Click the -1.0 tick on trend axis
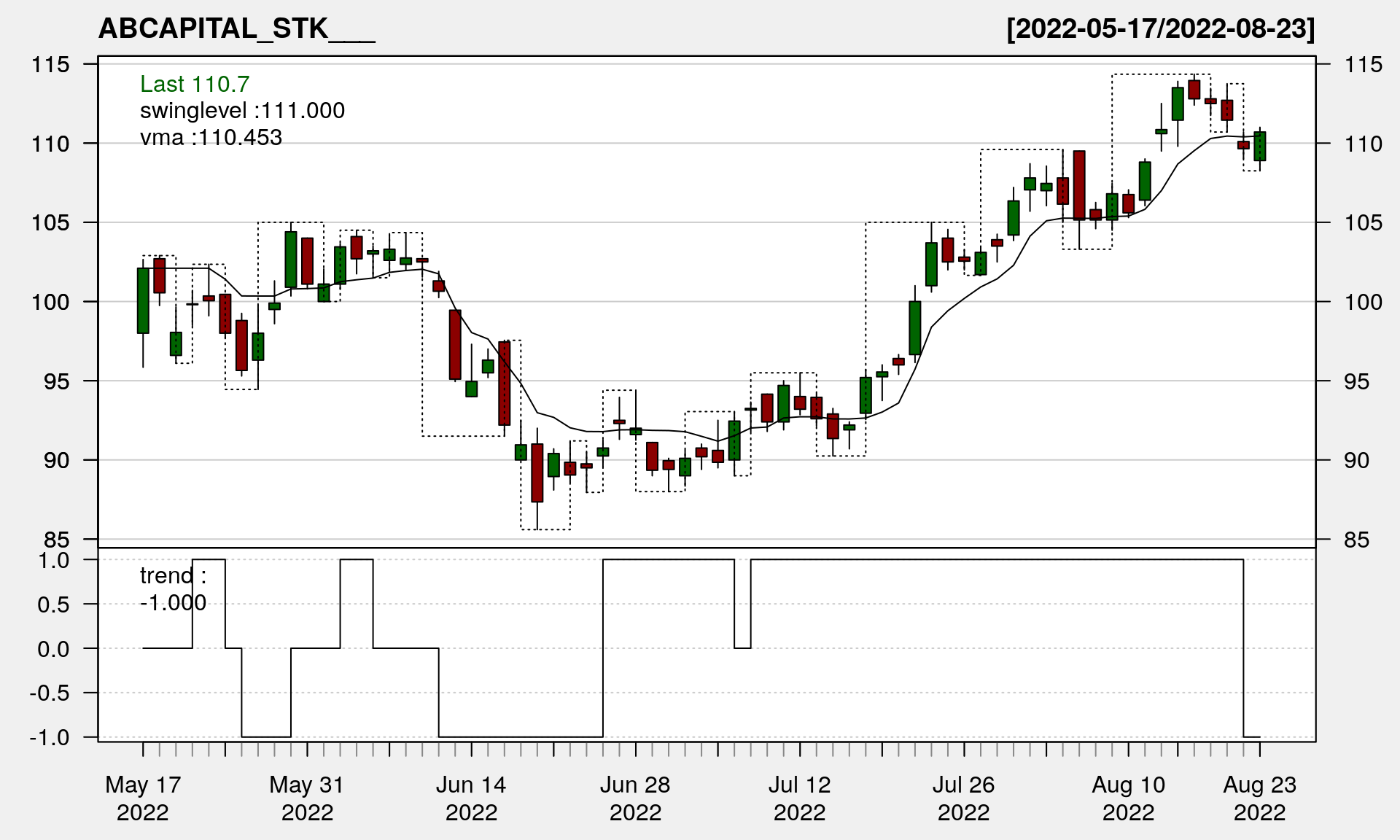1400x840 pixels. pyautogui.click(x=50, y=737)
